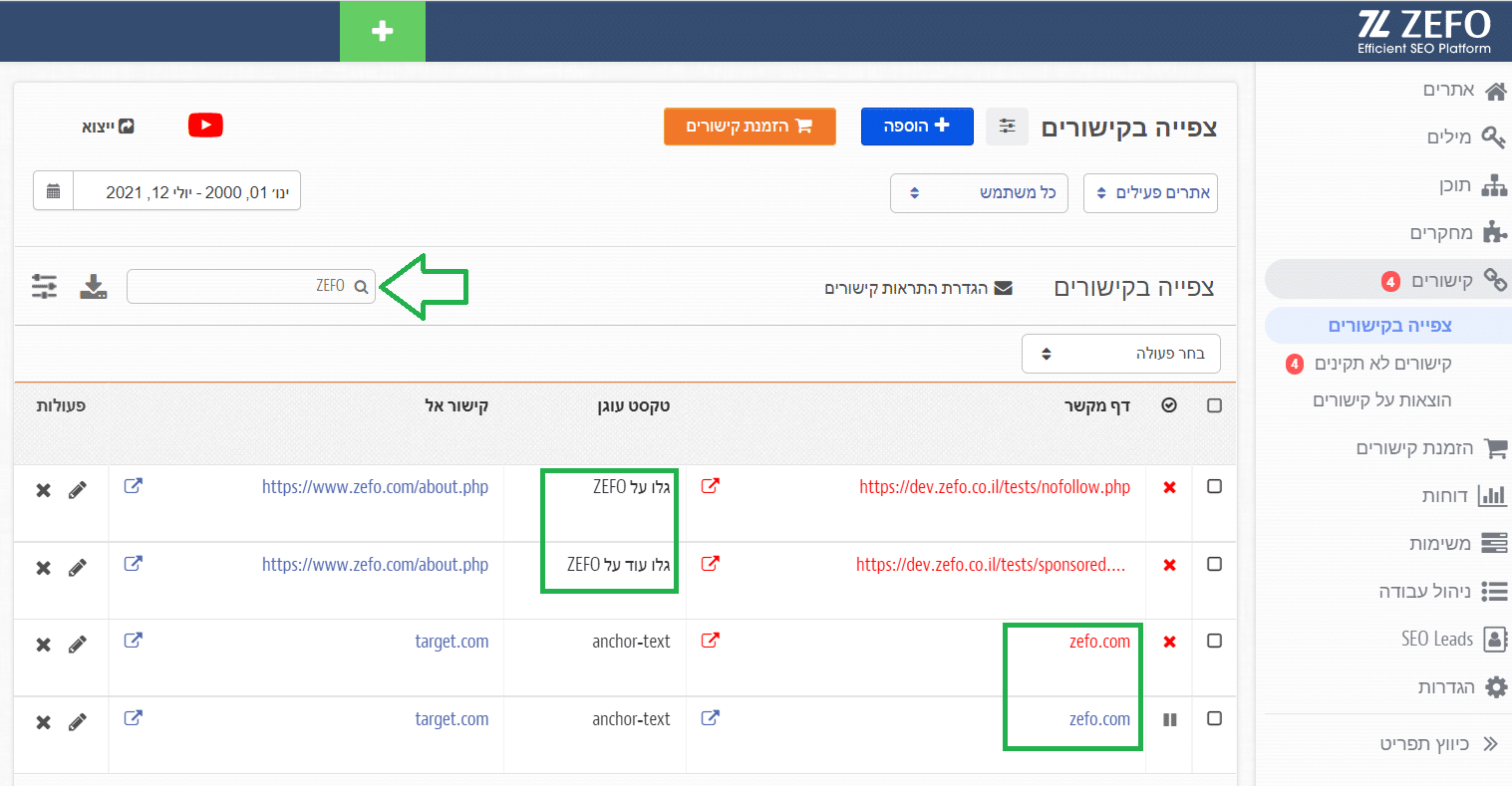Sort by the דף מקשר column header

tap(1097, 405)
